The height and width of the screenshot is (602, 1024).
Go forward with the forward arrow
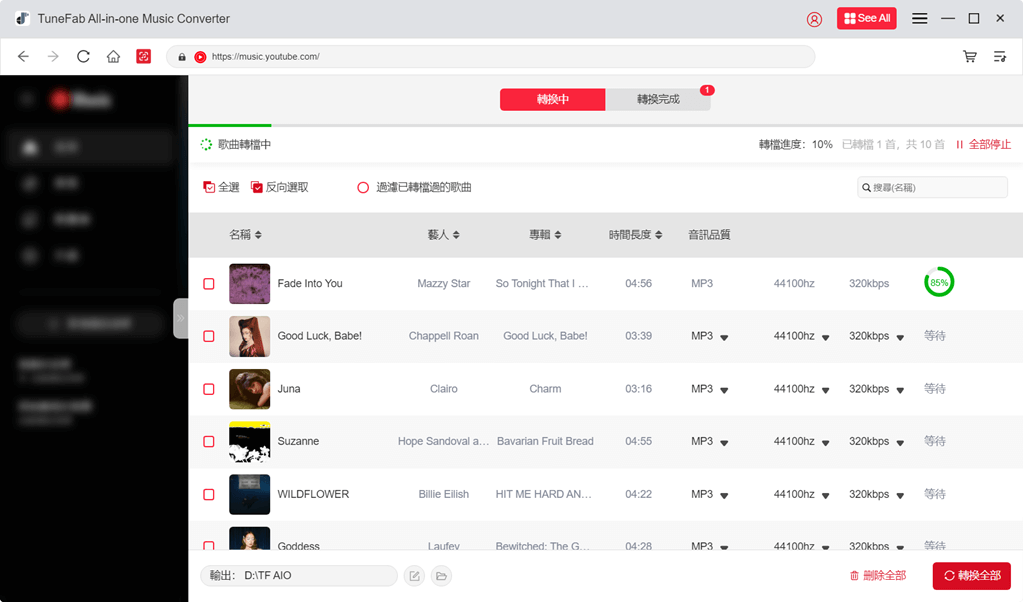(54, 57)
